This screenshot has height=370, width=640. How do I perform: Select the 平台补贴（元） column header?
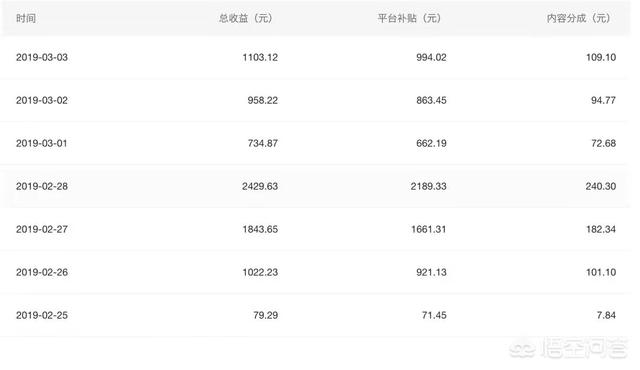click(x=409, y=18)
